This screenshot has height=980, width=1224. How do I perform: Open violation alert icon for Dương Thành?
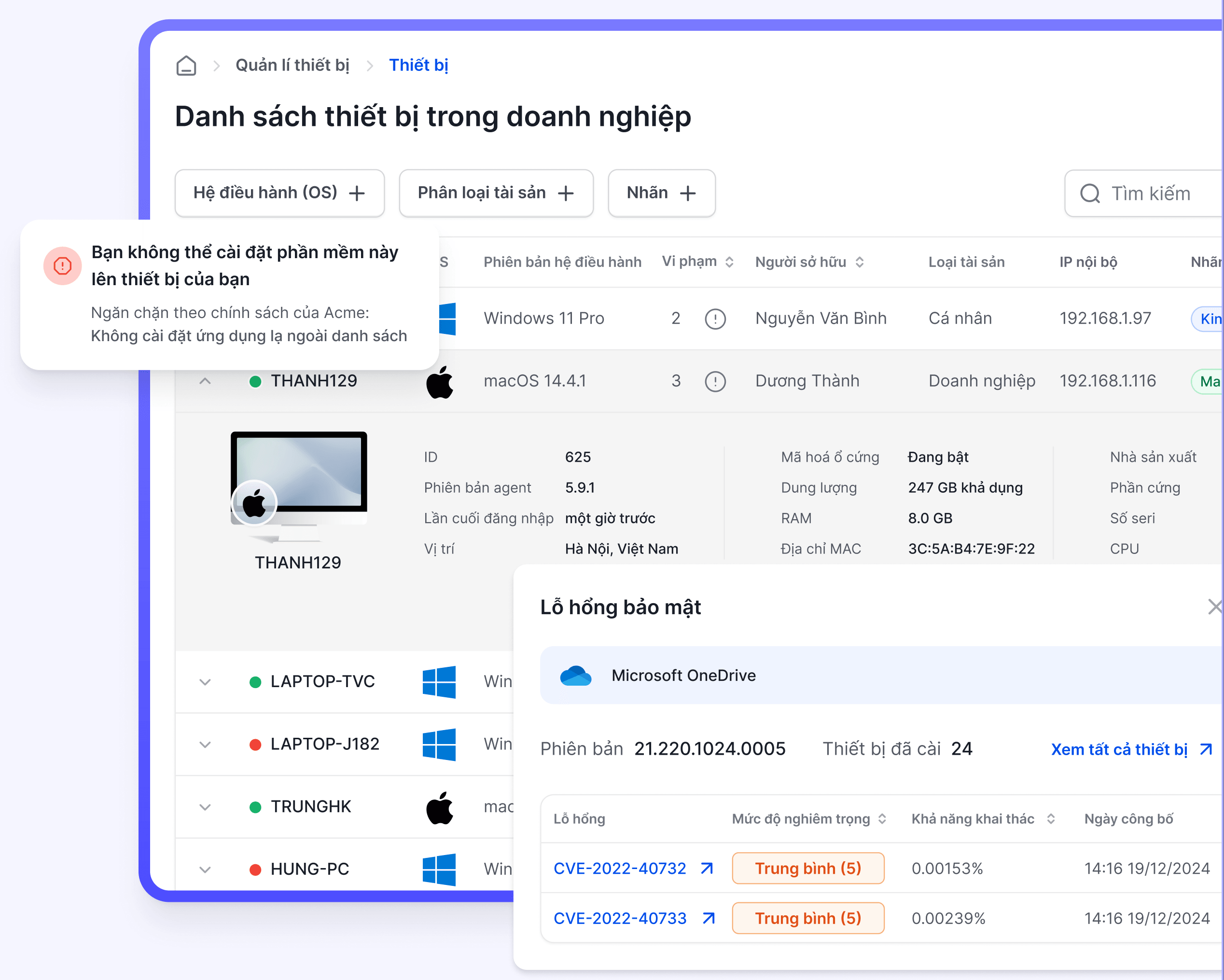click(x=715, y=381)
